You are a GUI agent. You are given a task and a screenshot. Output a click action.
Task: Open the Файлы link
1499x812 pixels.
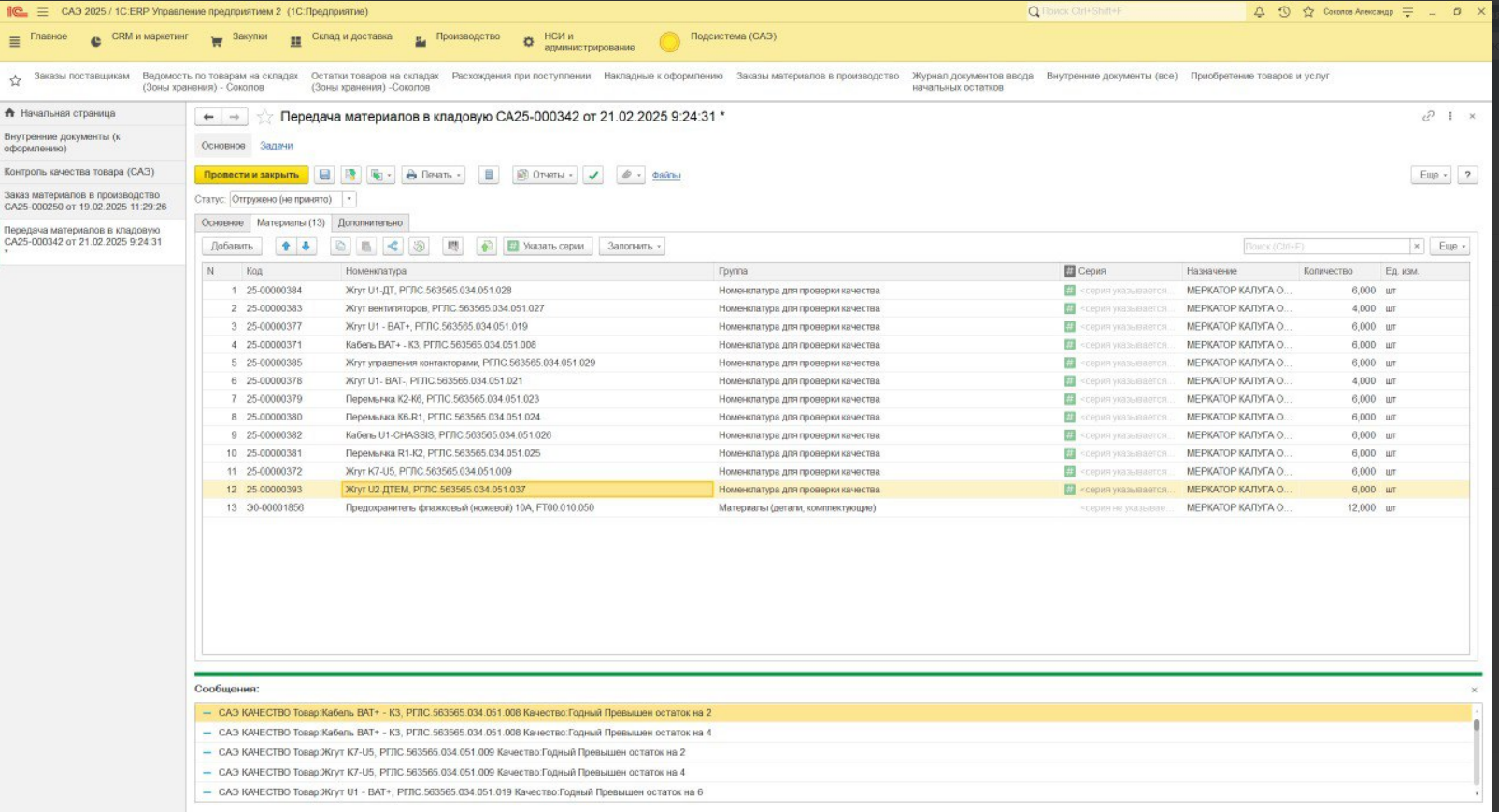tap(666, 175)
